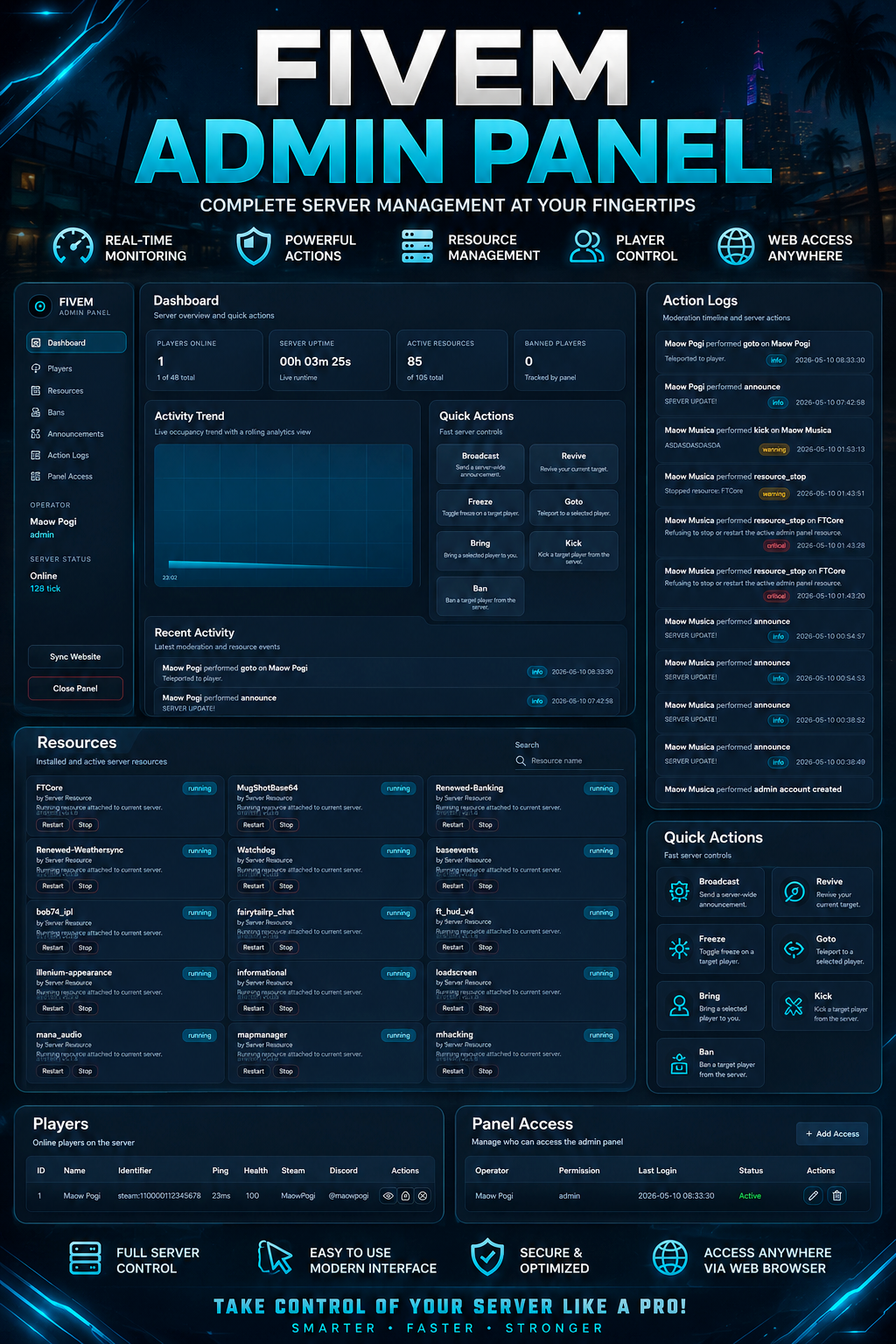The image size is (896, 1344).
Task: Open the Action Logs sidebar item
Action: 76,455
